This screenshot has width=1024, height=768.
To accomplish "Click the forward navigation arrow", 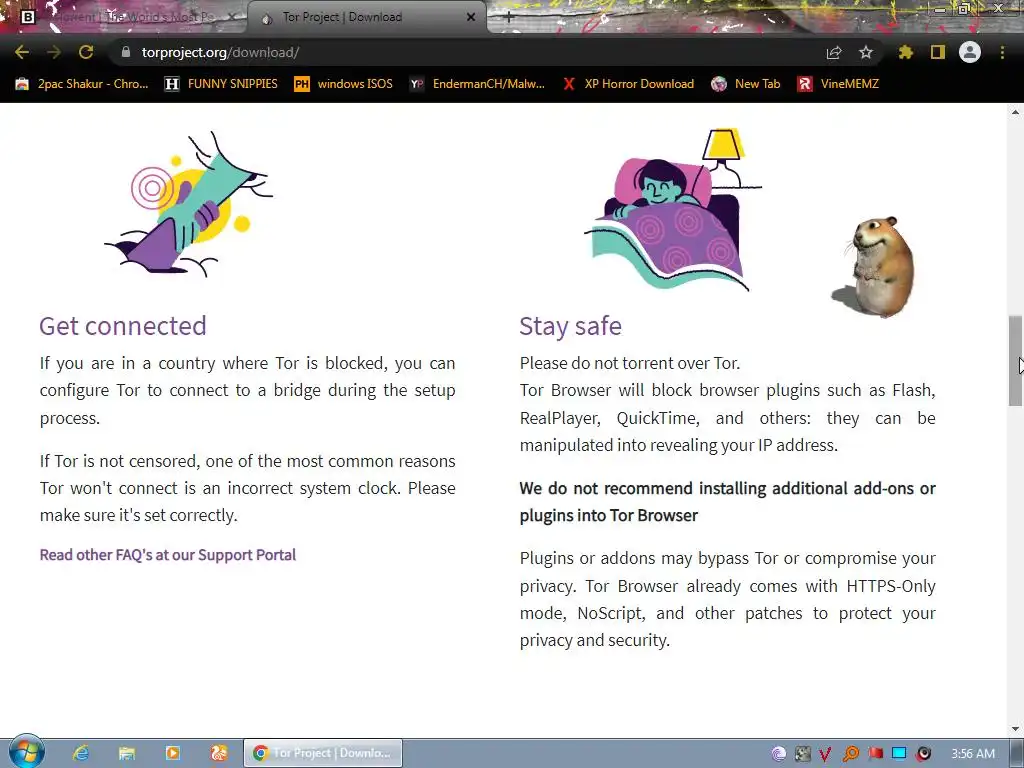I will pos(54,52).
